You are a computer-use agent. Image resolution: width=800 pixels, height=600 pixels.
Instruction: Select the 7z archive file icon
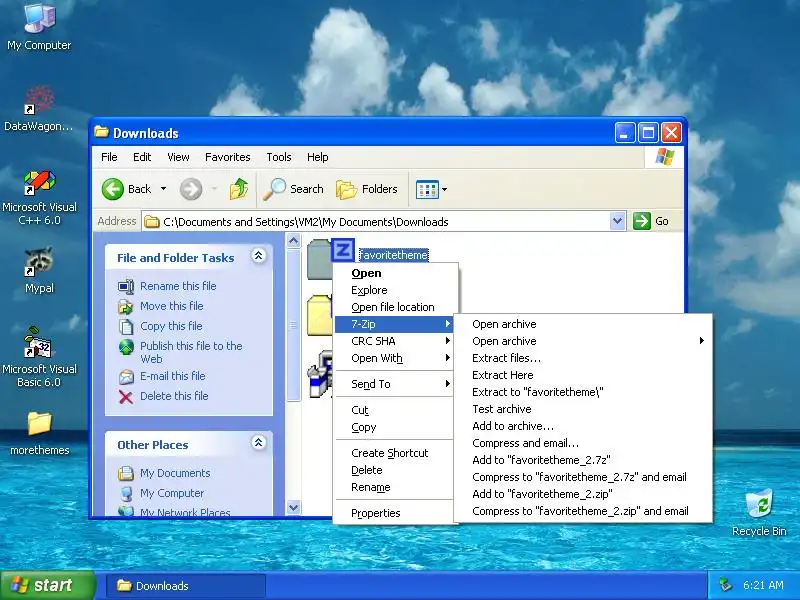(331, 258)
